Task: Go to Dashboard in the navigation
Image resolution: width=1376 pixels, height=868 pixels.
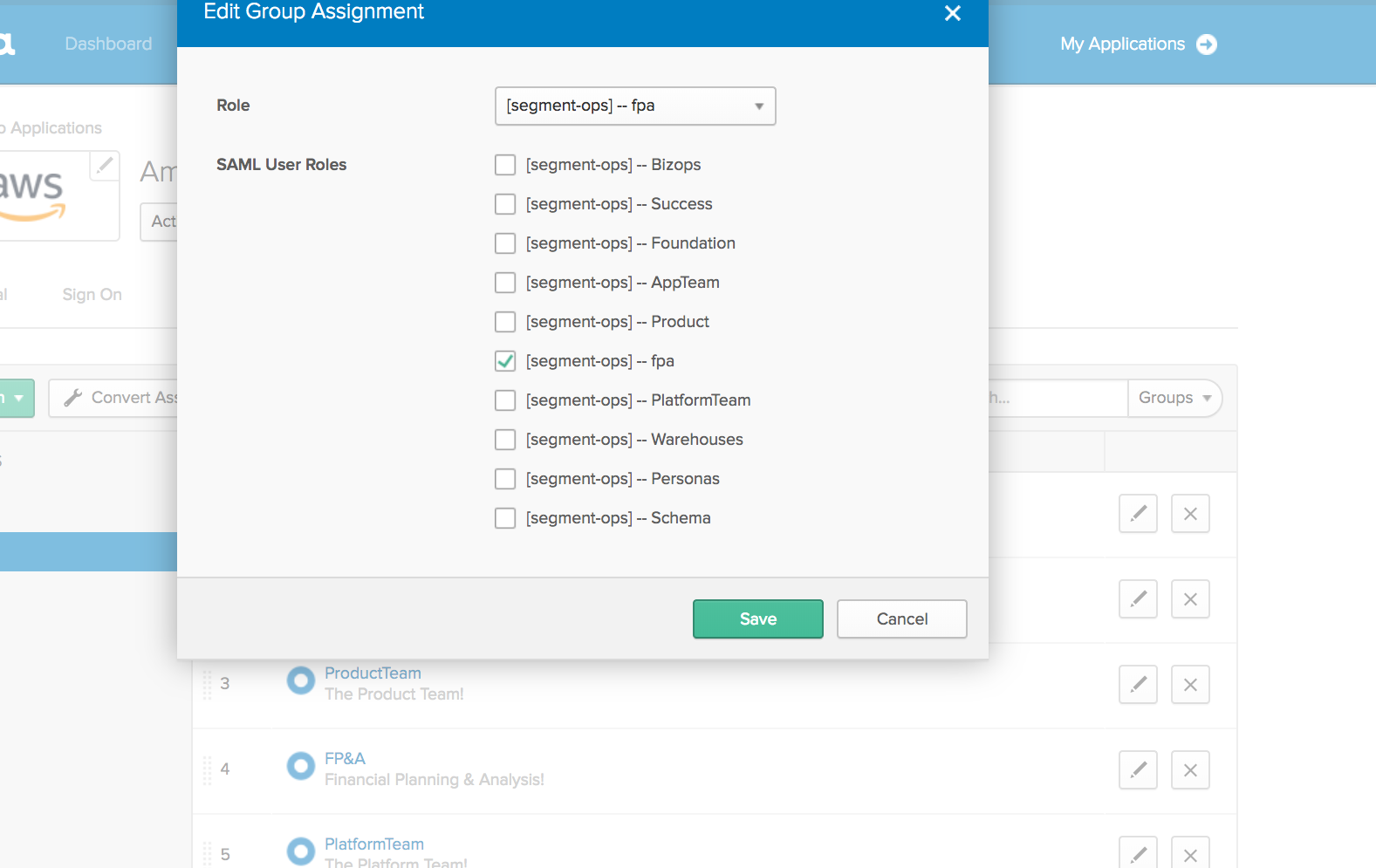Action: tap(108, 44)
